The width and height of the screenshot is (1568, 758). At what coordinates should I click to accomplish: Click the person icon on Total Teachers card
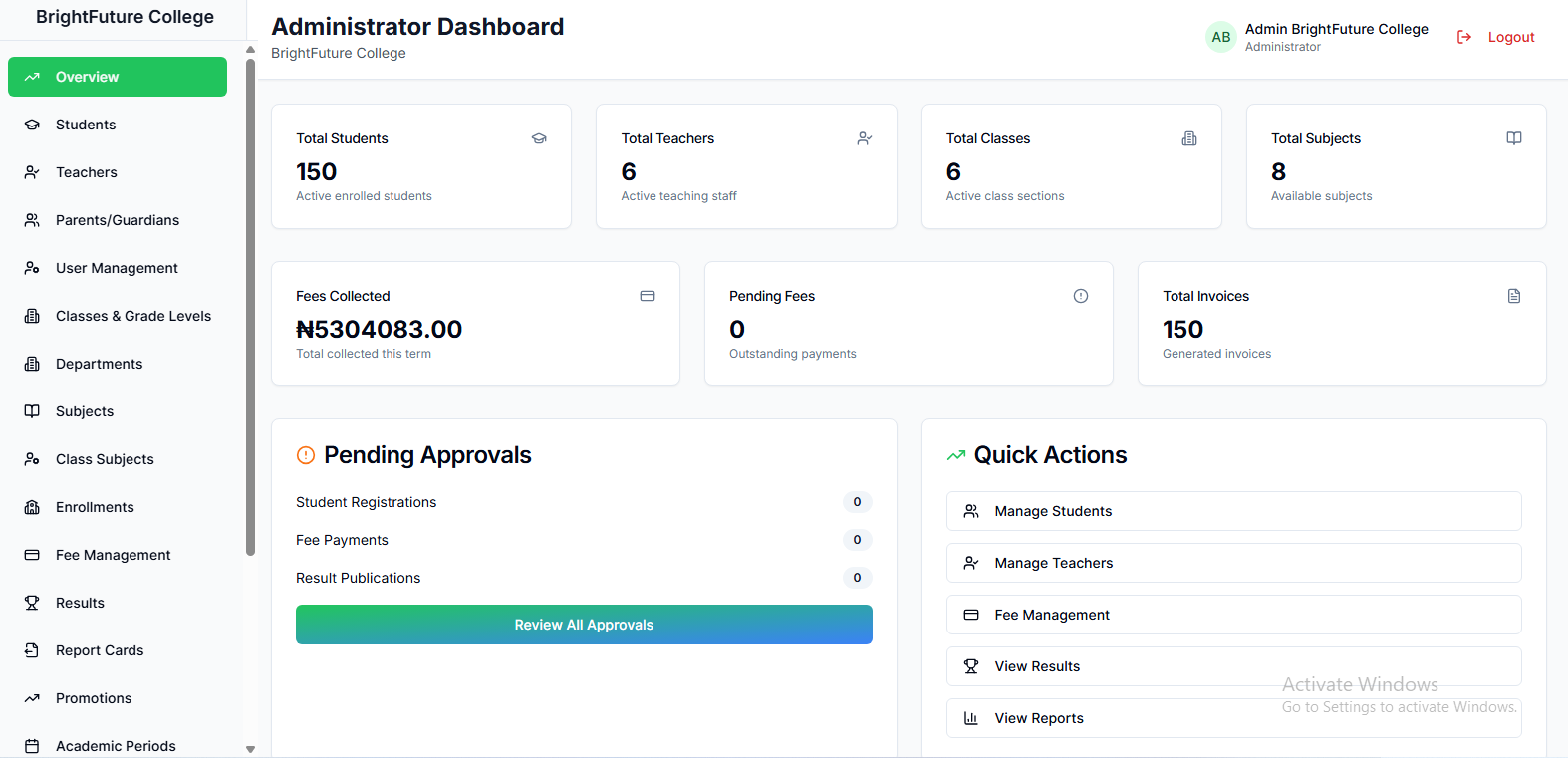[x=865, y=138]
